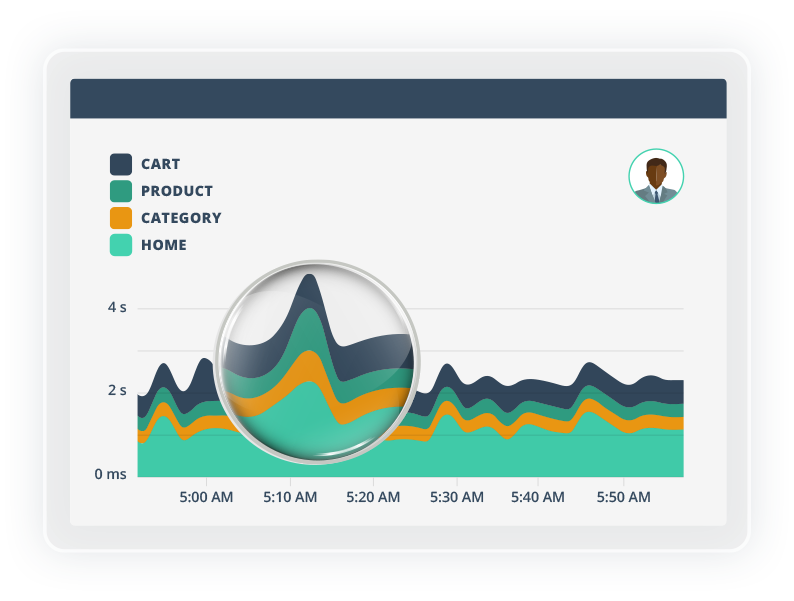Click the 4 s y-axis label
The image size is (794, 601).
[x=117, y=307]
